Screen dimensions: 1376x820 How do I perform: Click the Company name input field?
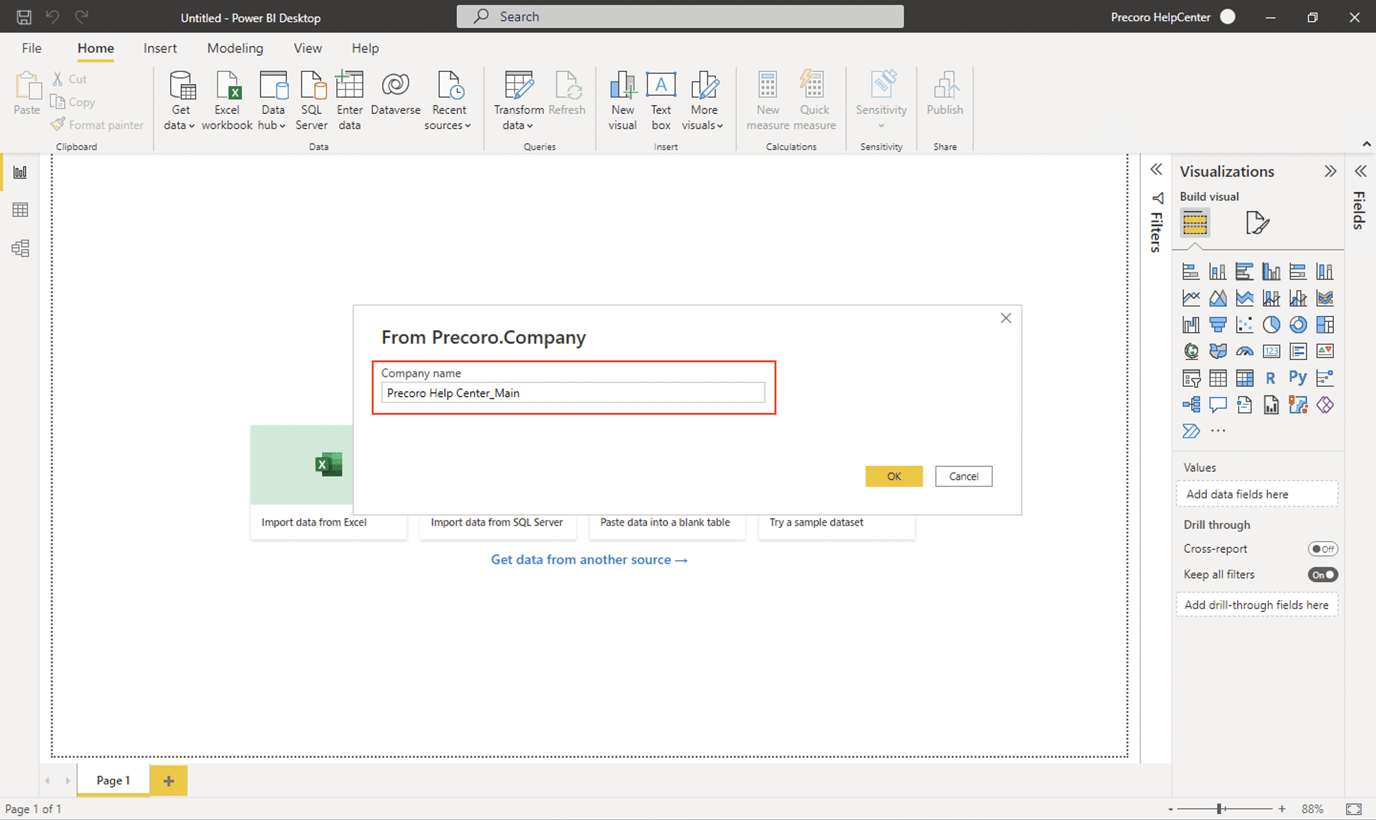573,392
